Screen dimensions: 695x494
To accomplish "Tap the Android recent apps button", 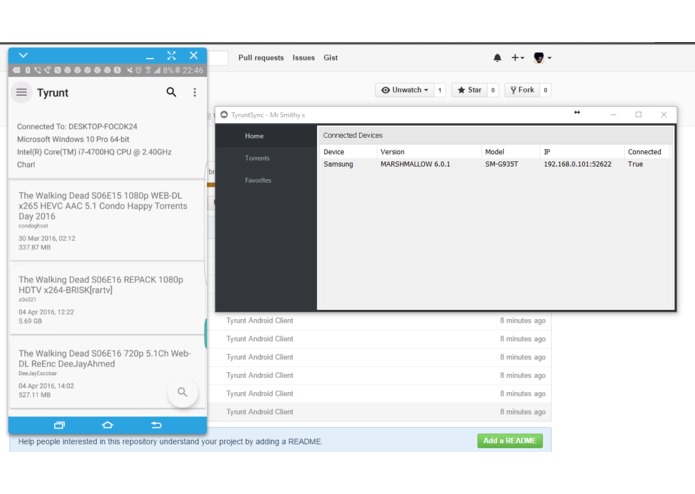I will [x=59, y=425].
